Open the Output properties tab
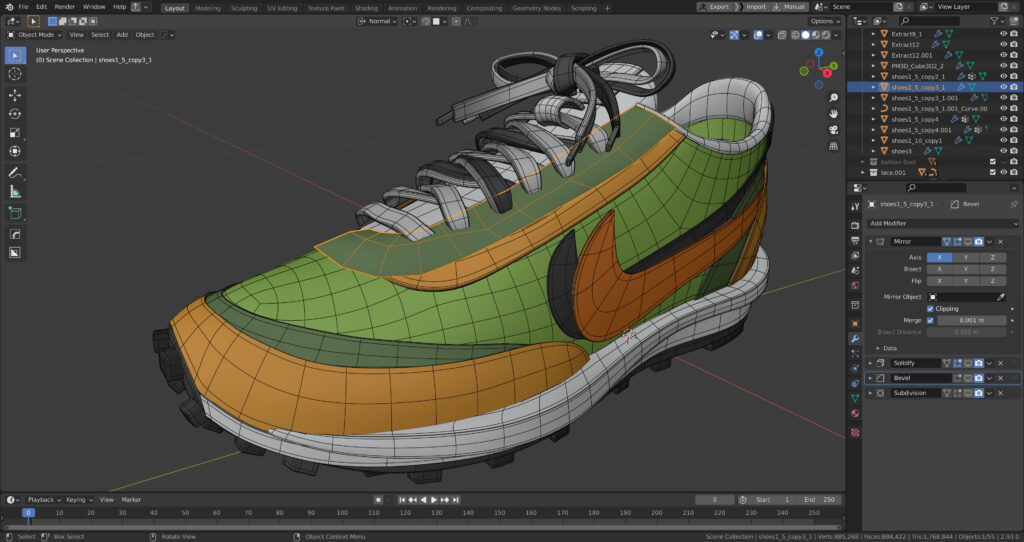Screen dimensions: 1024x542 coord(855,240)
